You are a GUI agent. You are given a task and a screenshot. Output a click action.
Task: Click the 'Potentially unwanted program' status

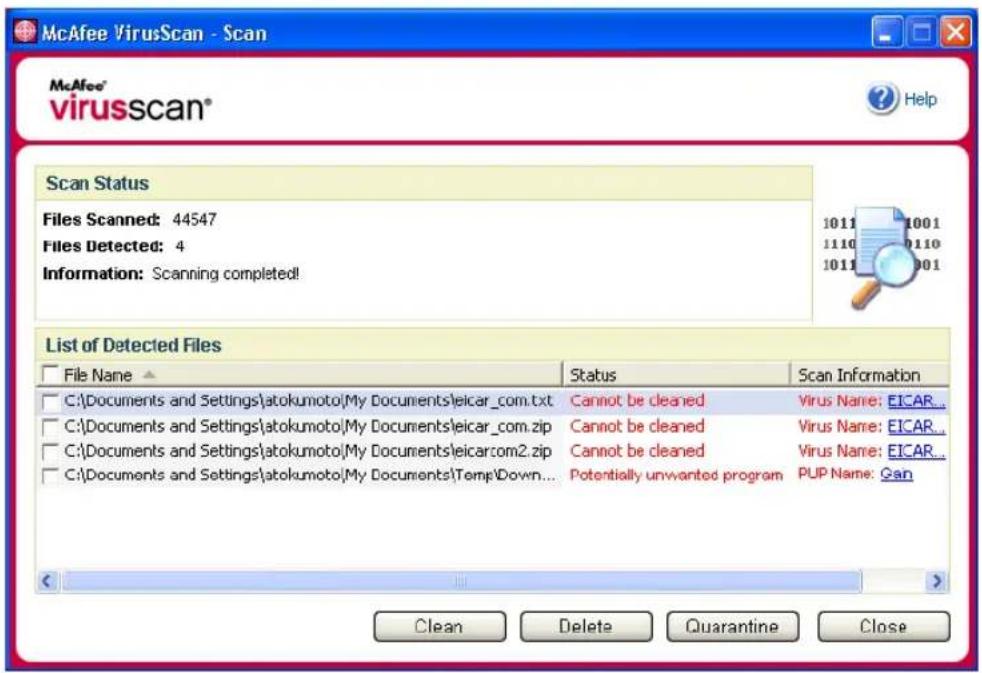coord(676,475)
